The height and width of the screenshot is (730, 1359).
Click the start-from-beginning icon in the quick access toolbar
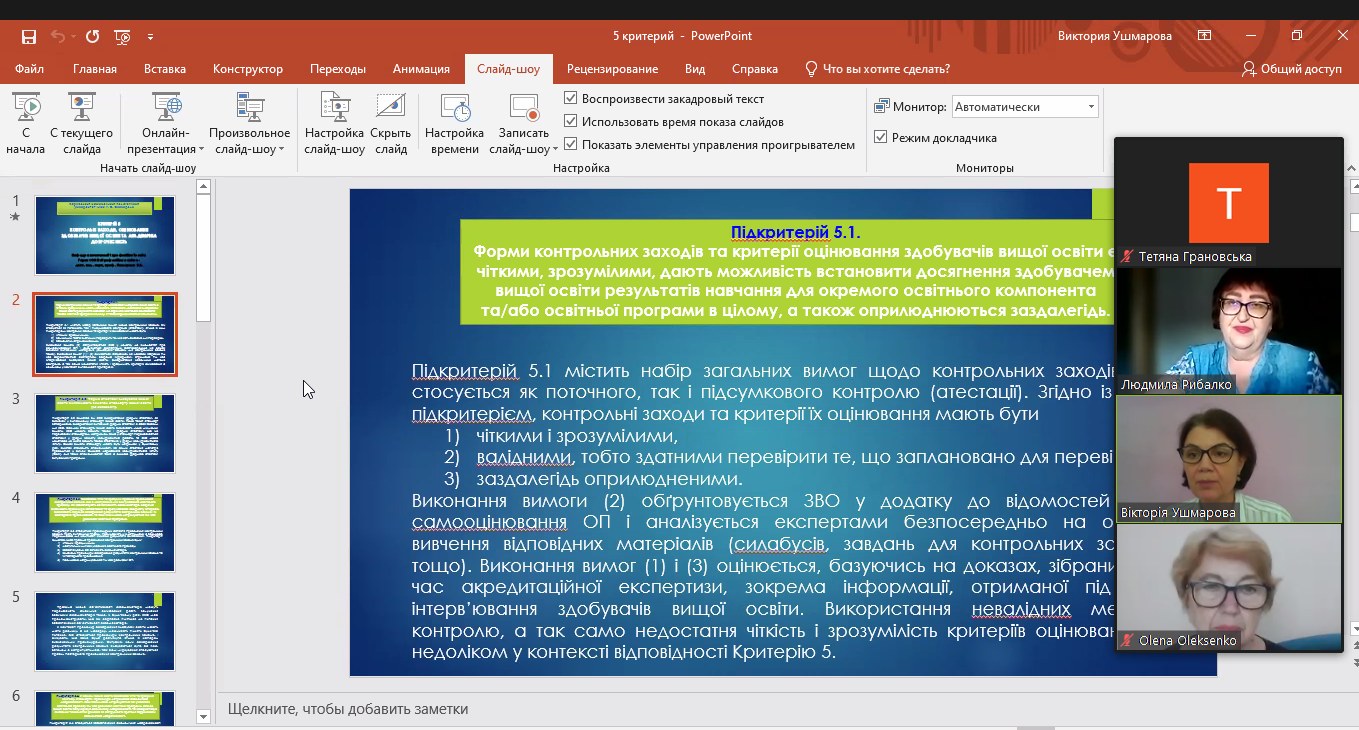tap(122, 37)
